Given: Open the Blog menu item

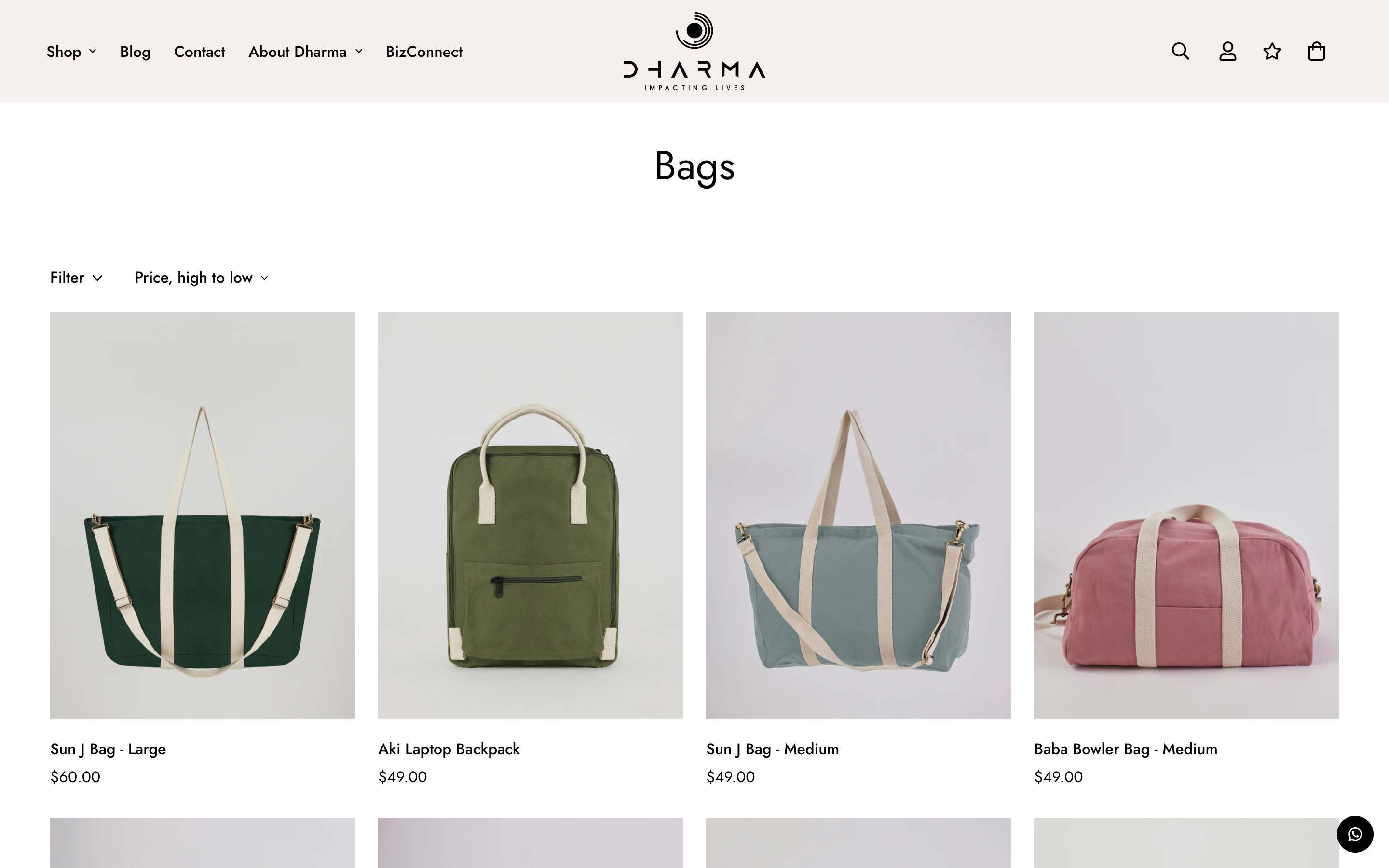Looking at the screenshot, I should tap(135, 52).
